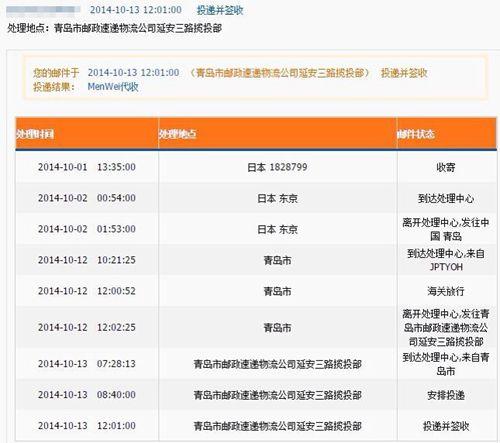This screenshot has width=500, height=443.
Task: Click the 投递并签收 cell in last row
Action: point(446,426)
